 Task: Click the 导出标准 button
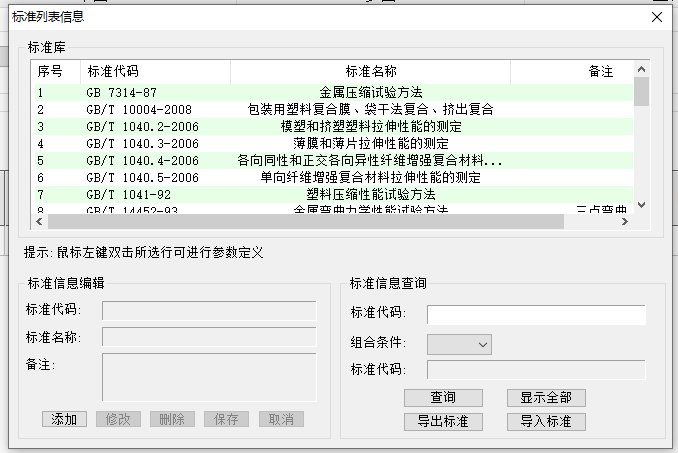[x=443, y=421]
